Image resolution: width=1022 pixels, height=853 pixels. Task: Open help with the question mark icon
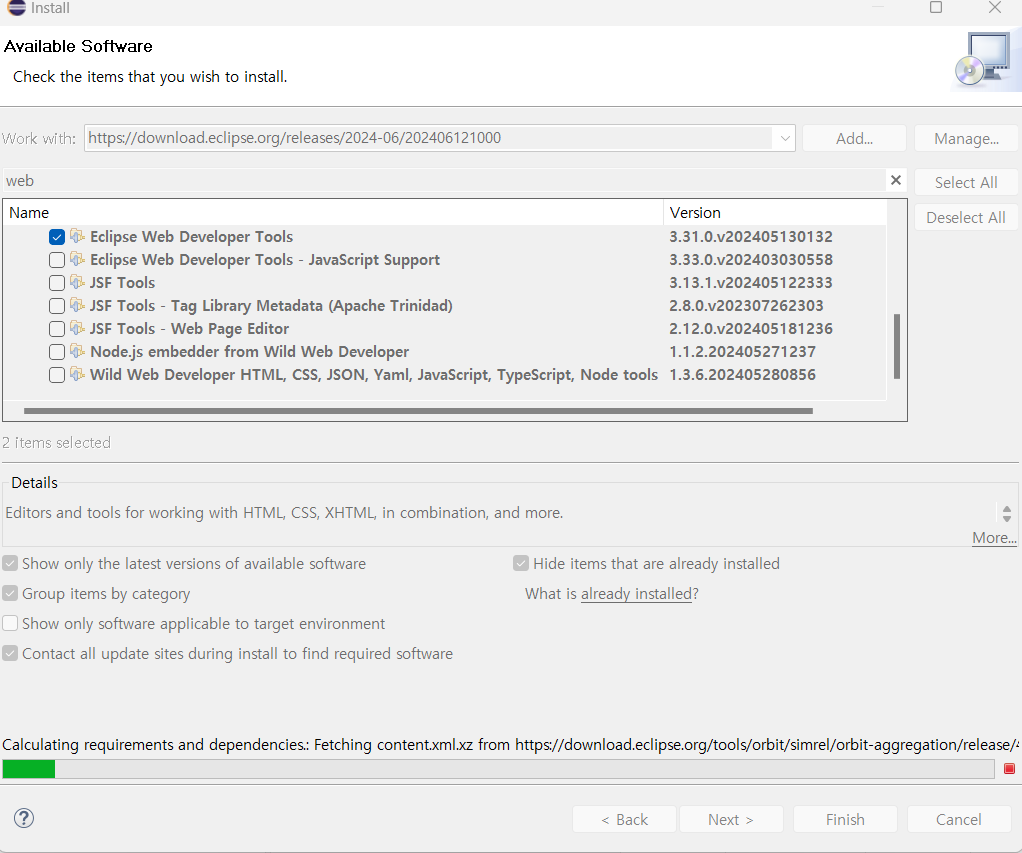(24, 818)
